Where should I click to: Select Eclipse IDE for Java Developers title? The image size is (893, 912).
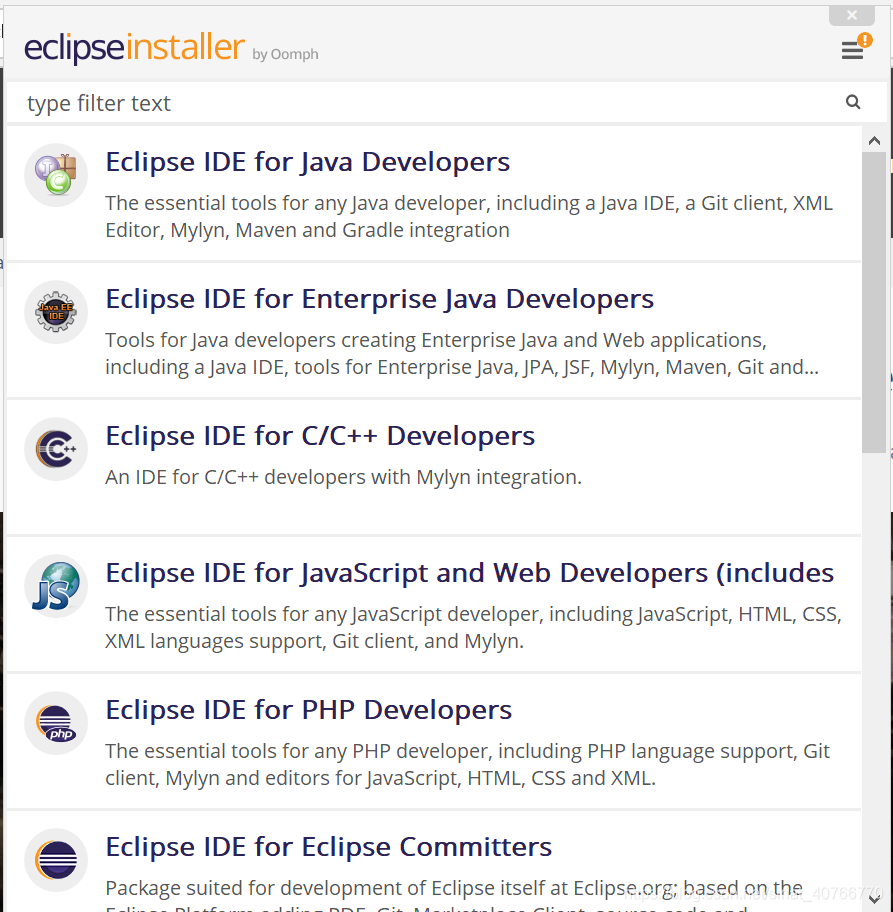point(307,161)
